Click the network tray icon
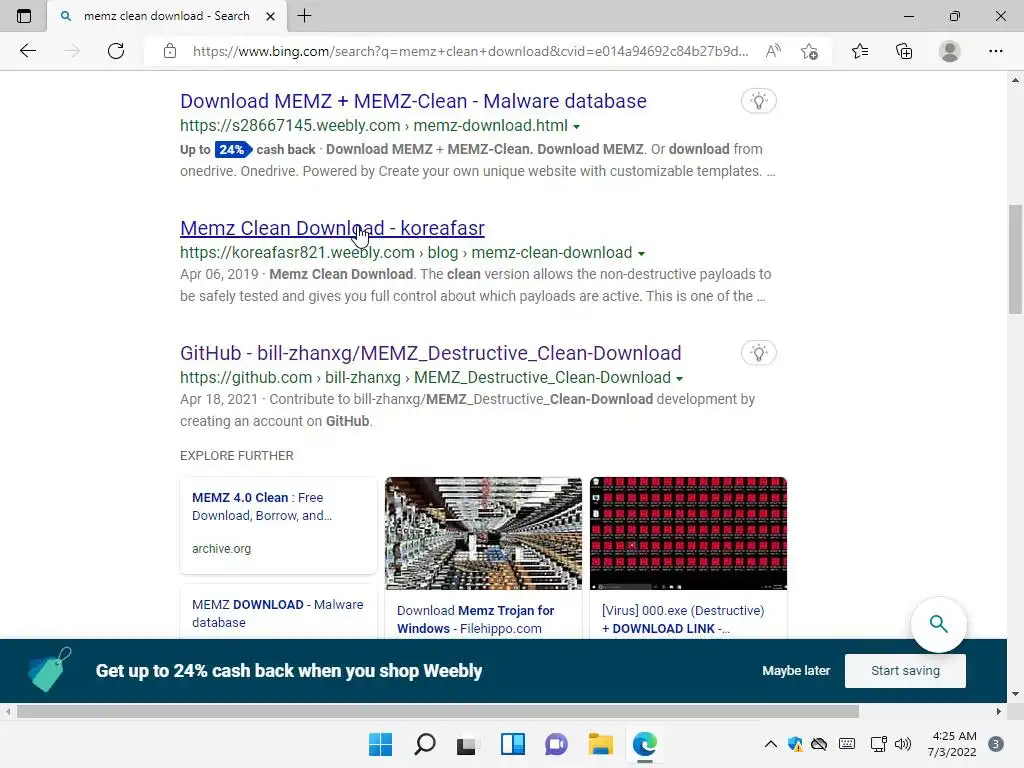The height and width of the screenshot is (768, 1024). 878,744
